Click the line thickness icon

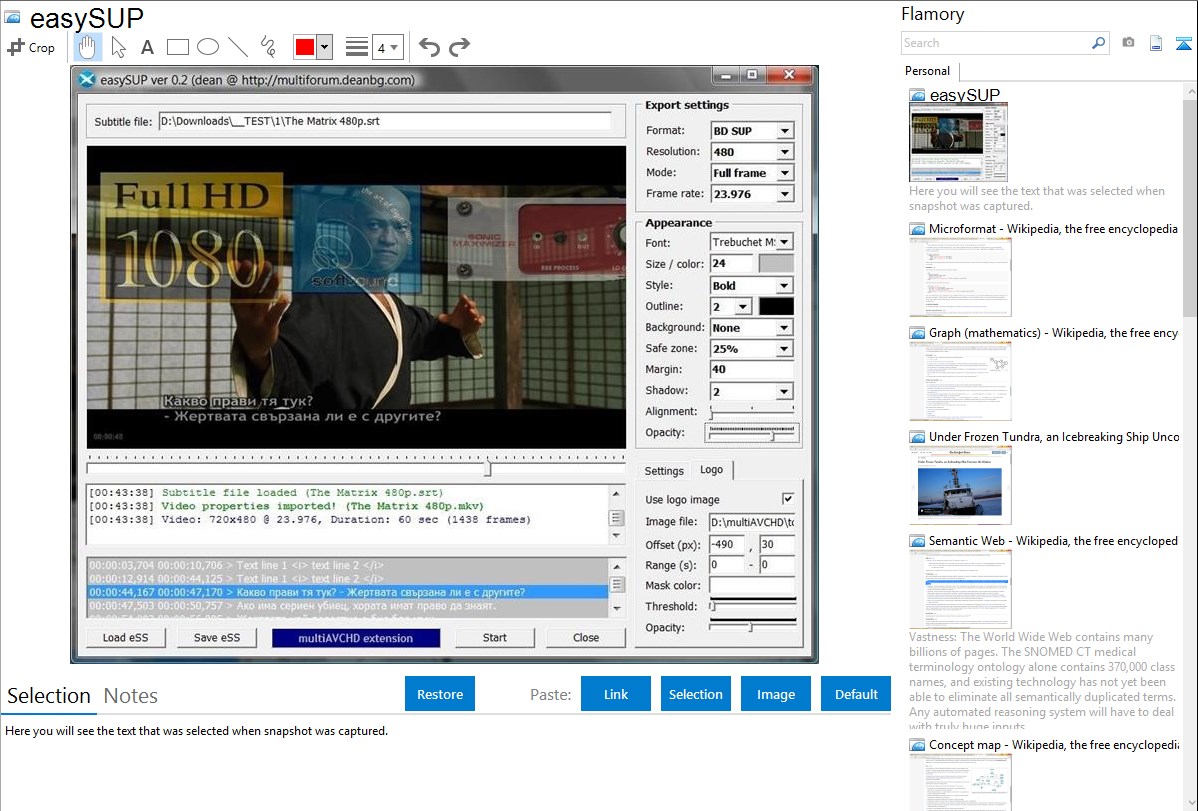point(357,47)
